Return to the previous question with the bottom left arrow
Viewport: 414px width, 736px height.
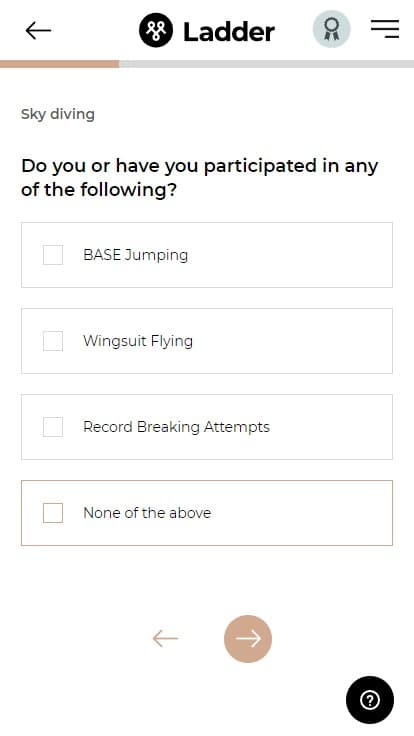pos(165,638)
